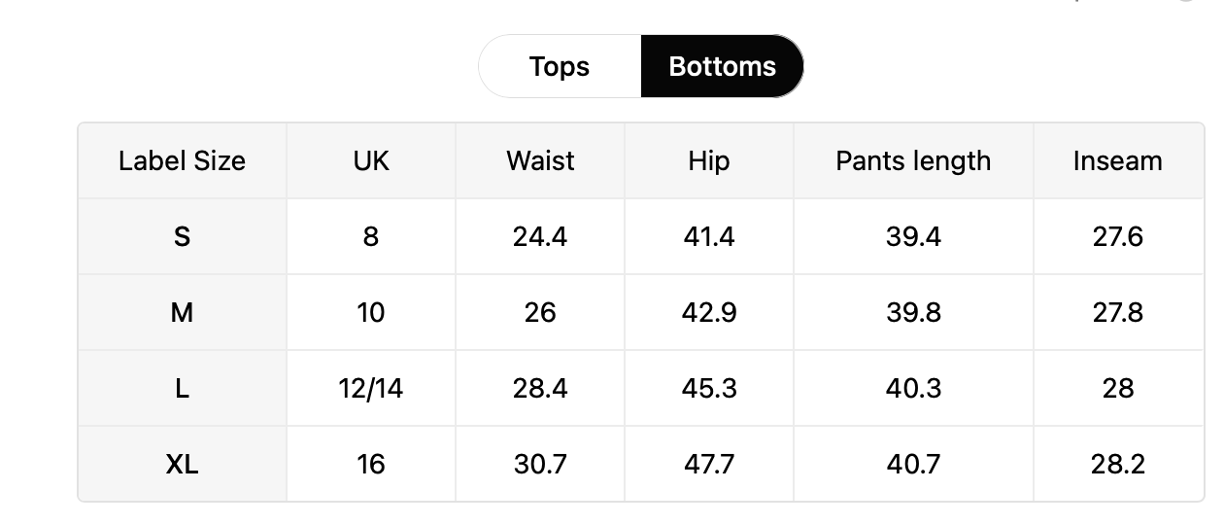Viewport: 1224px width, 526px height.
Task: Click the Label Size column header
Action: (x=182, y=161)
